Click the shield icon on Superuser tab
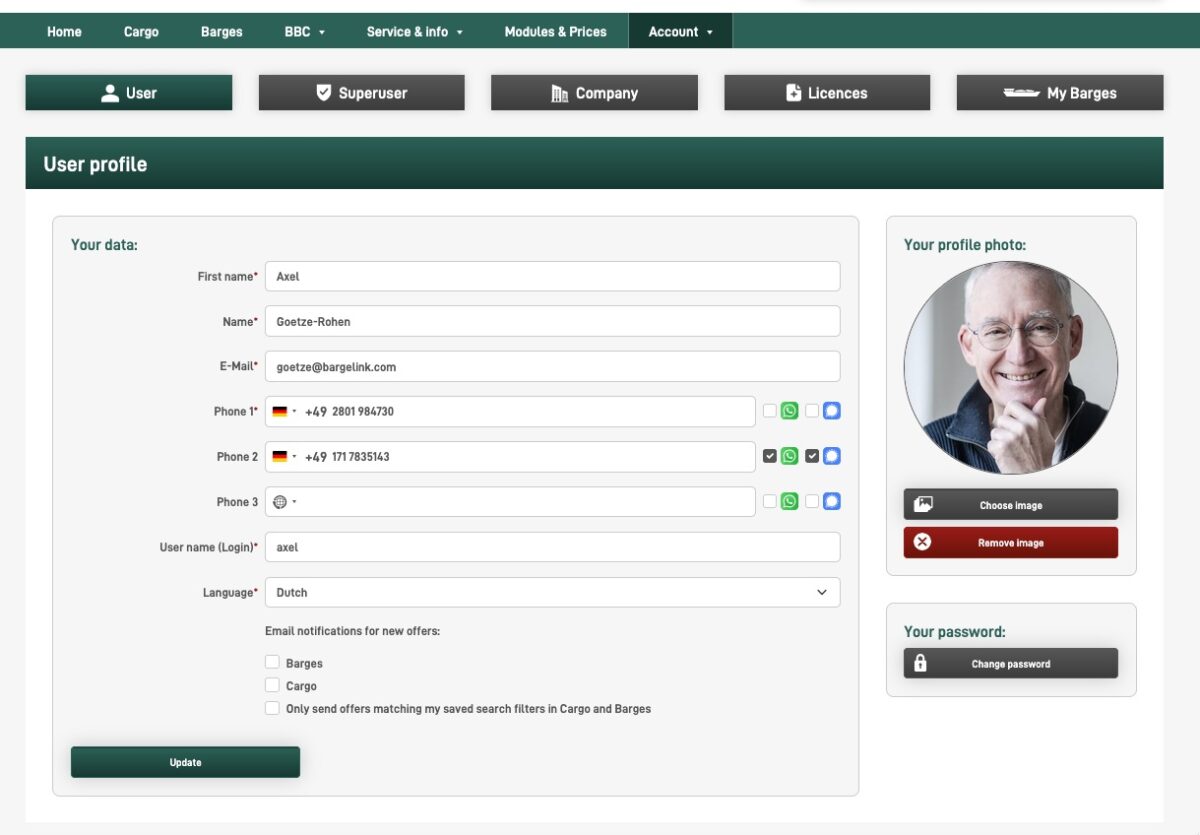The image size is (1200, 835). click(323, 93)
